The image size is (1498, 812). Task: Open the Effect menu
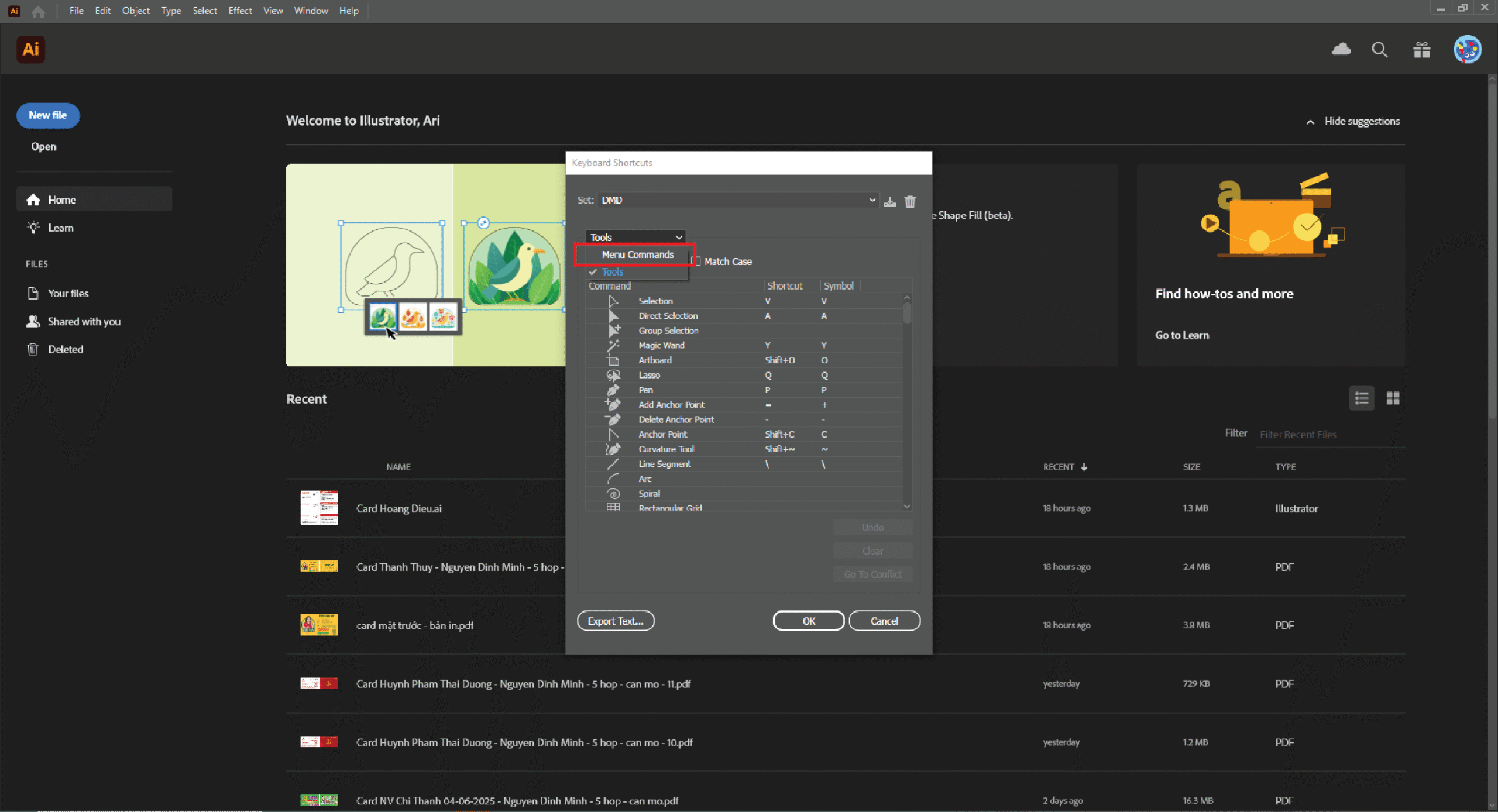coord(240,11)
